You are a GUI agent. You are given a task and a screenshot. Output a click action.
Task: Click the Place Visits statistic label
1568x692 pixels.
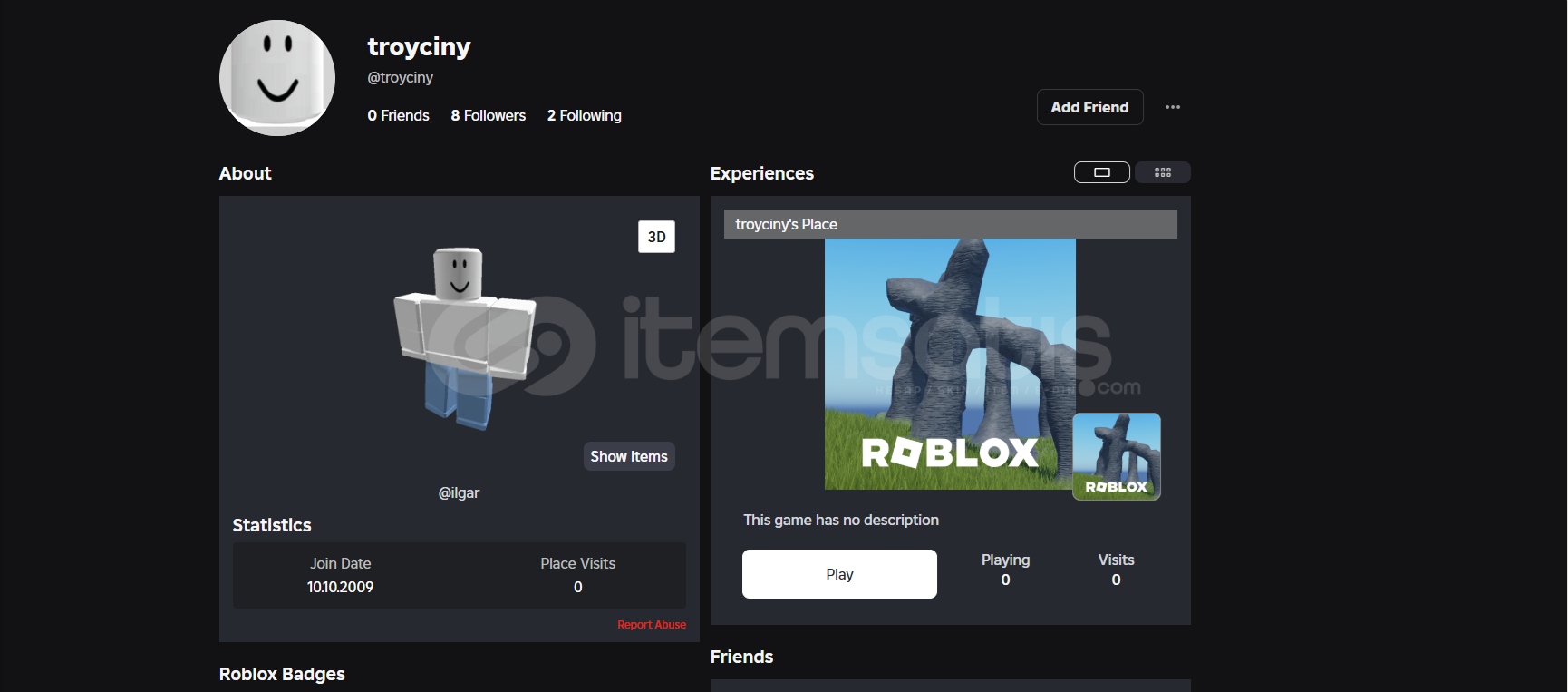(x=578, y=563)
